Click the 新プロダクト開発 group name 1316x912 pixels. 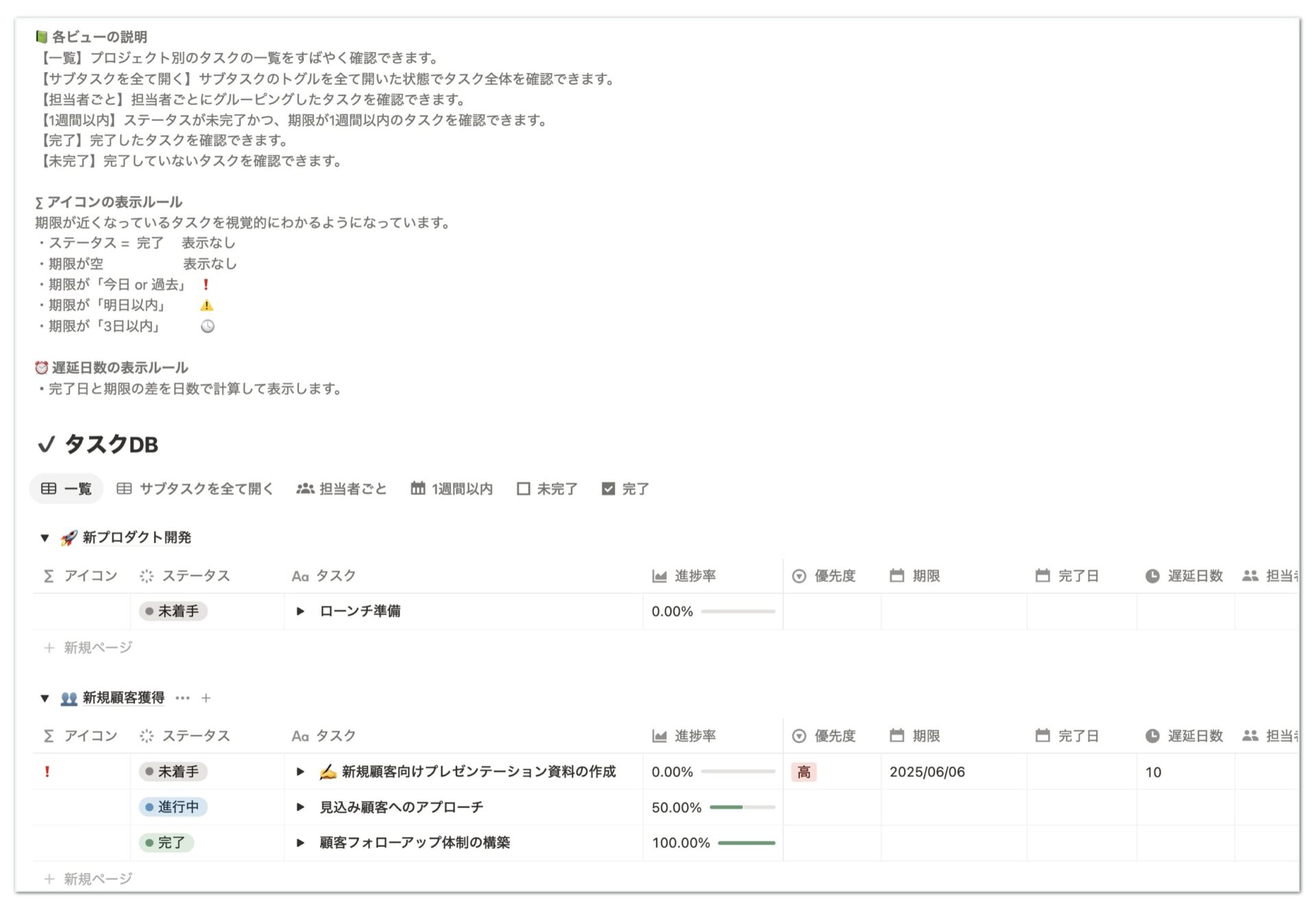(x=136, y=538)
